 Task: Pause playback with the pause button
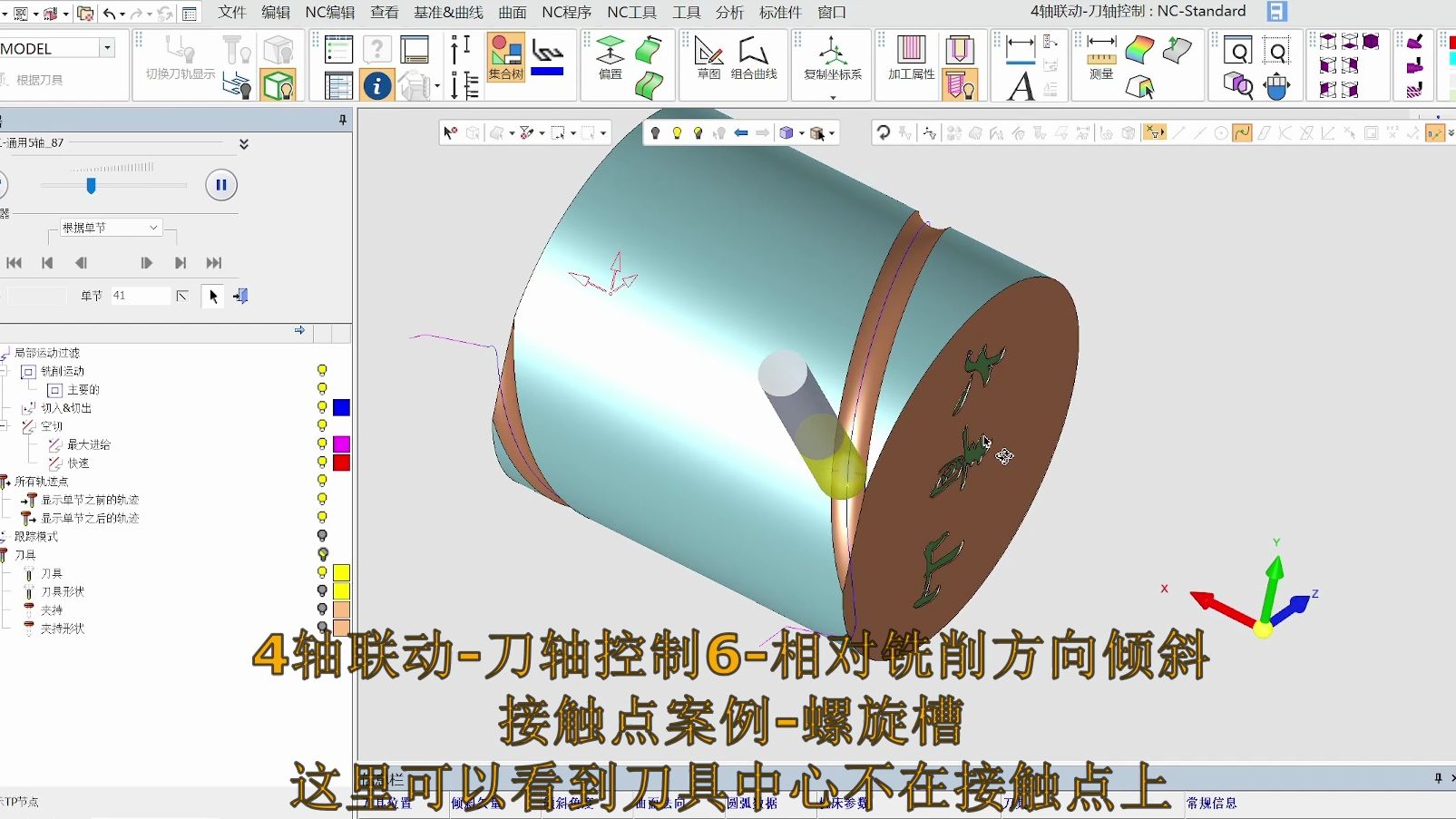220,184
